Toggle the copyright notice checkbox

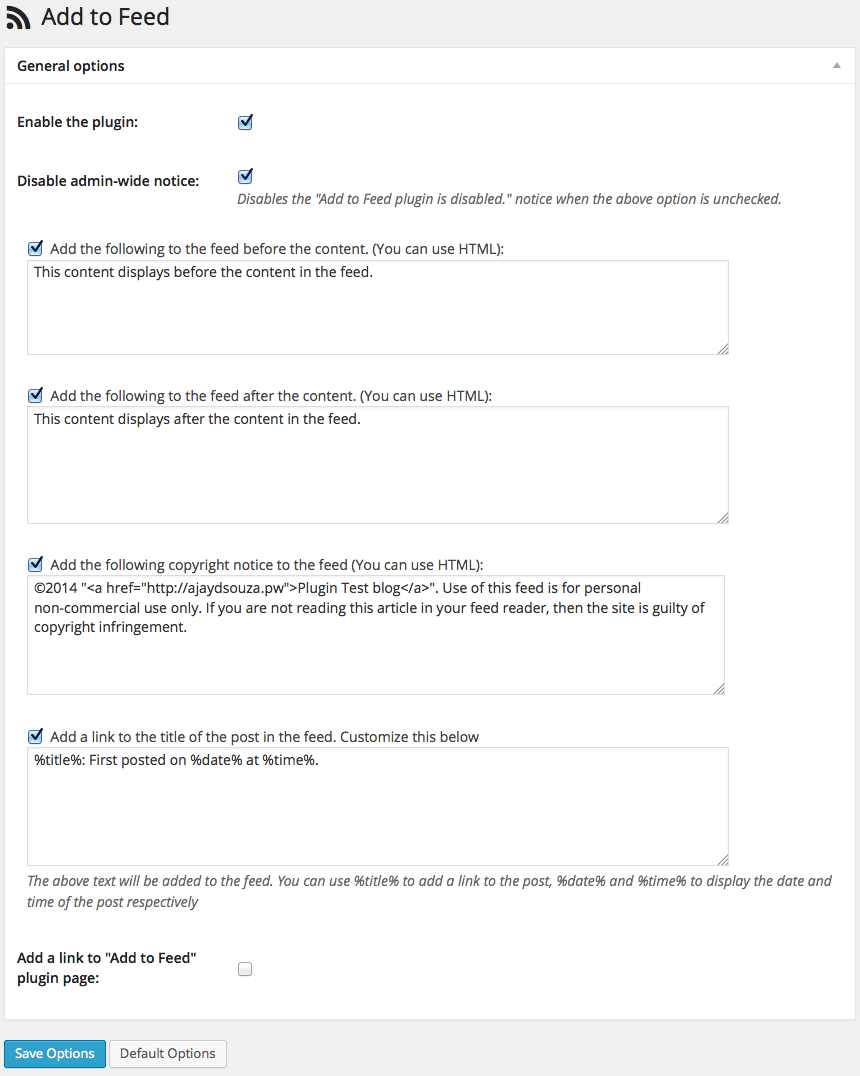point(35,564)
